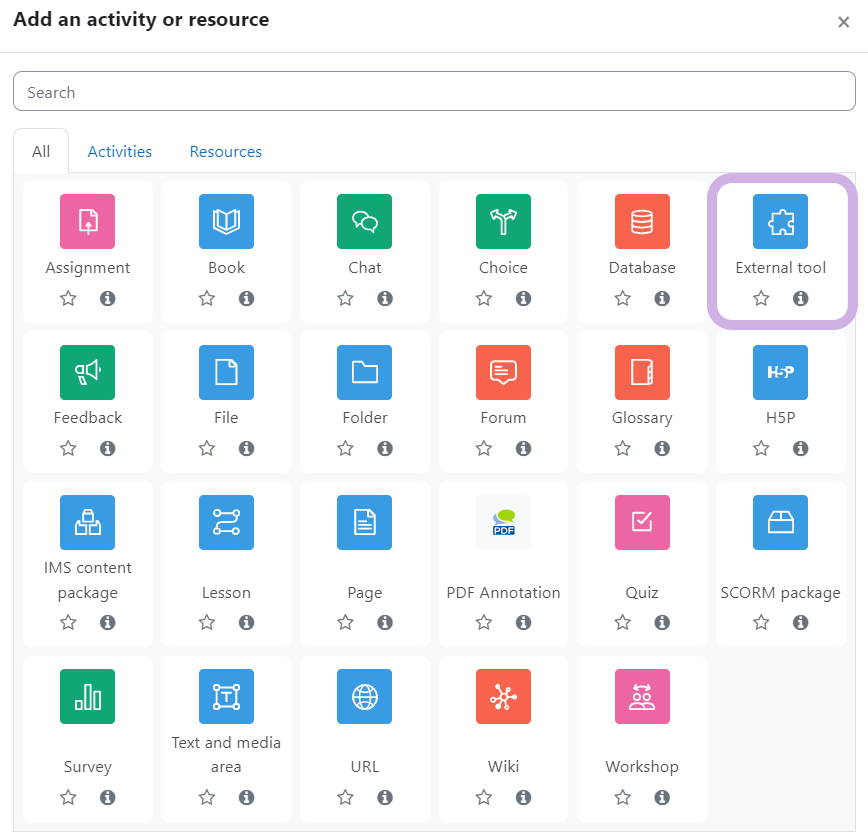The height and width of the screenshot is (833, 868).
Task: Star the Book resource as favourite
Action: [207, 298]
